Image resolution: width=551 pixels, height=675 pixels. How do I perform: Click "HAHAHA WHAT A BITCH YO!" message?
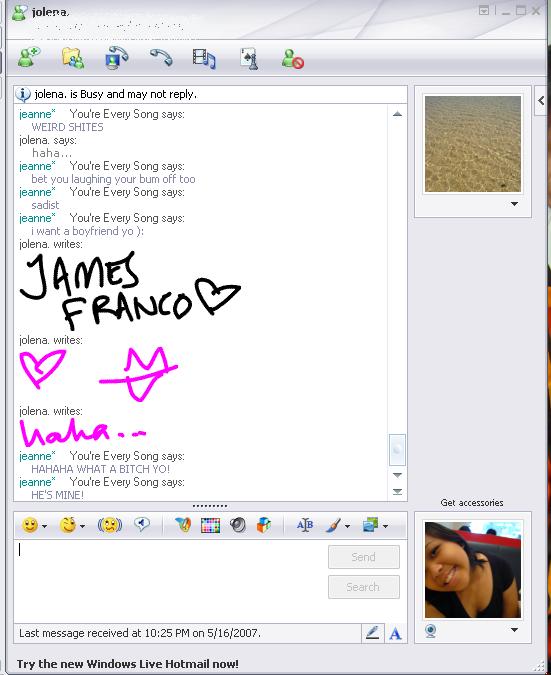tap(100, 469)
